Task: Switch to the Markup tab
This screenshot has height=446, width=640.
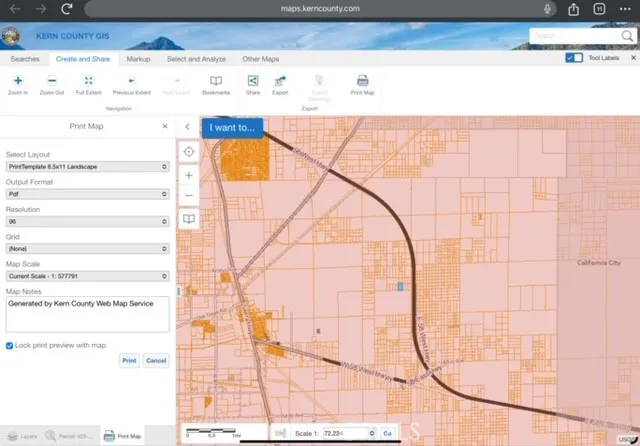Action: pyautogui.click(x=138, y=59)
